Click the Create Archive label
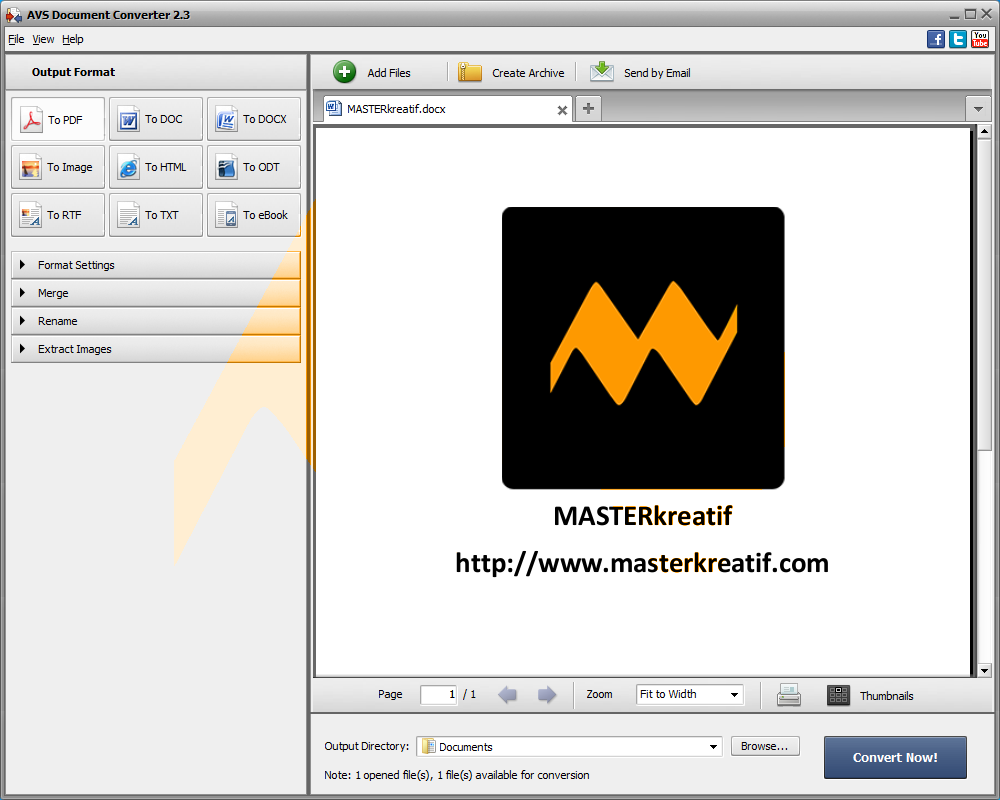 [528, 73]
